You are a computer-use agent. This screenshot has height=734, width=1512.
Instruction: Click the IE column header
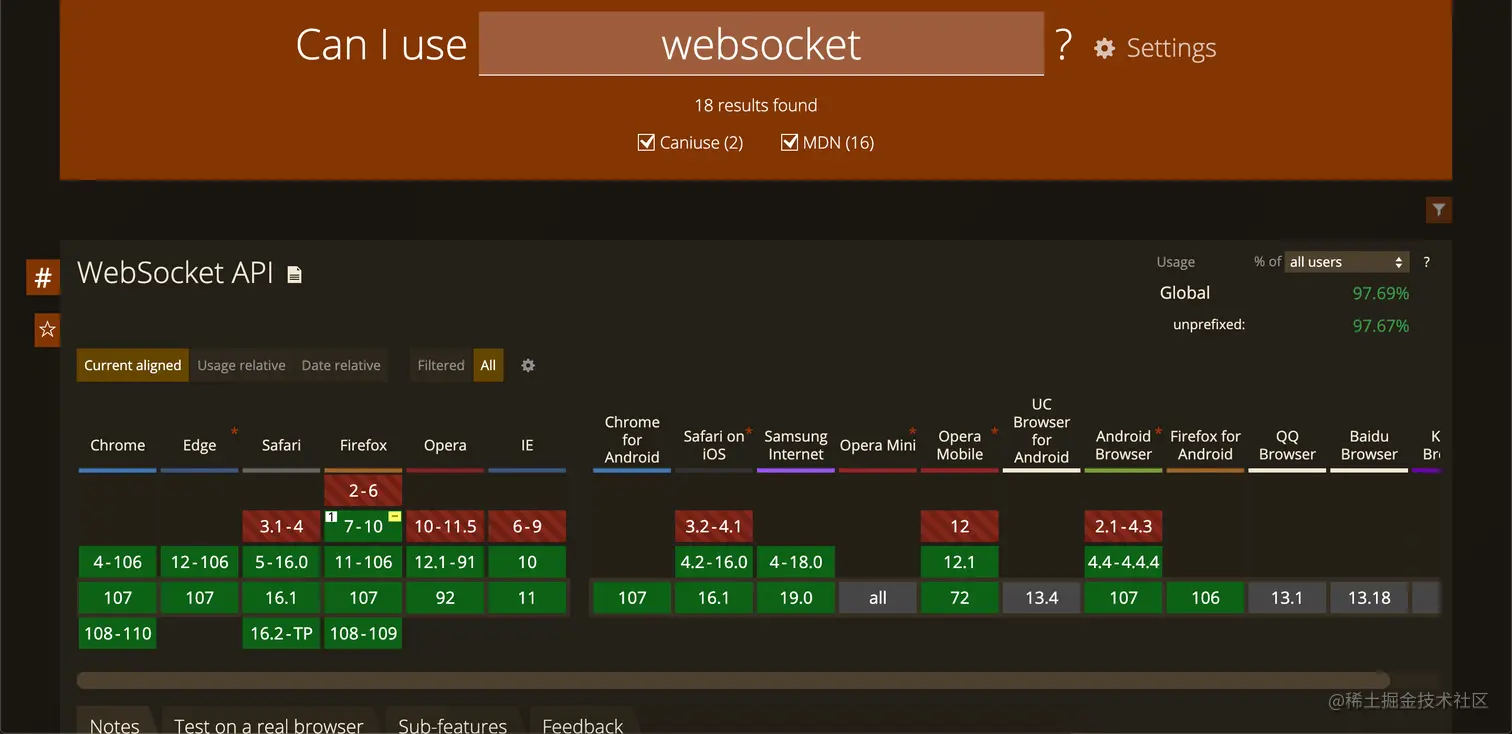pos(527,445)
